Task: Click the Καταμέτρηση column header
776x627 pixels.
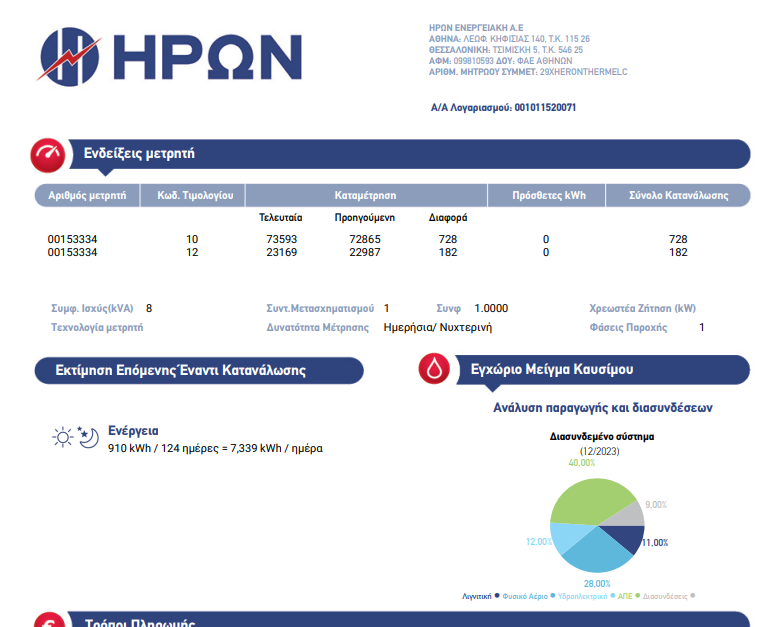Action: click(366, 195)
